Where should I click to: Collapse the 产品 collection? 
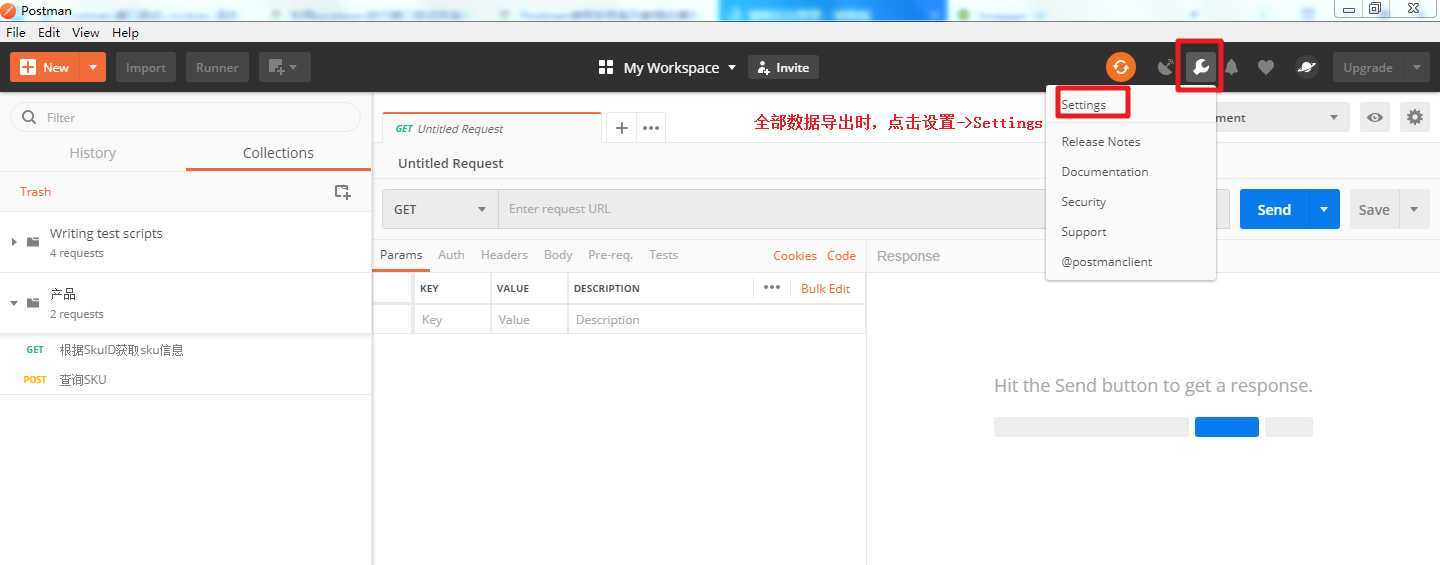click(x=13, y=303)
